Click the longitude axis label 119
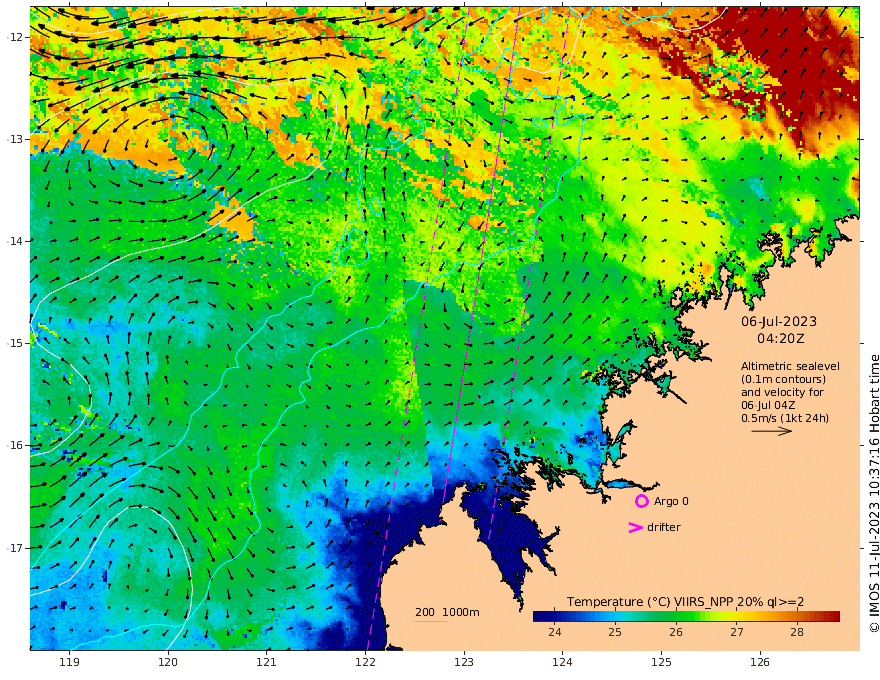The height and width of the screenshot is (680, 880). tap(69, 663)
